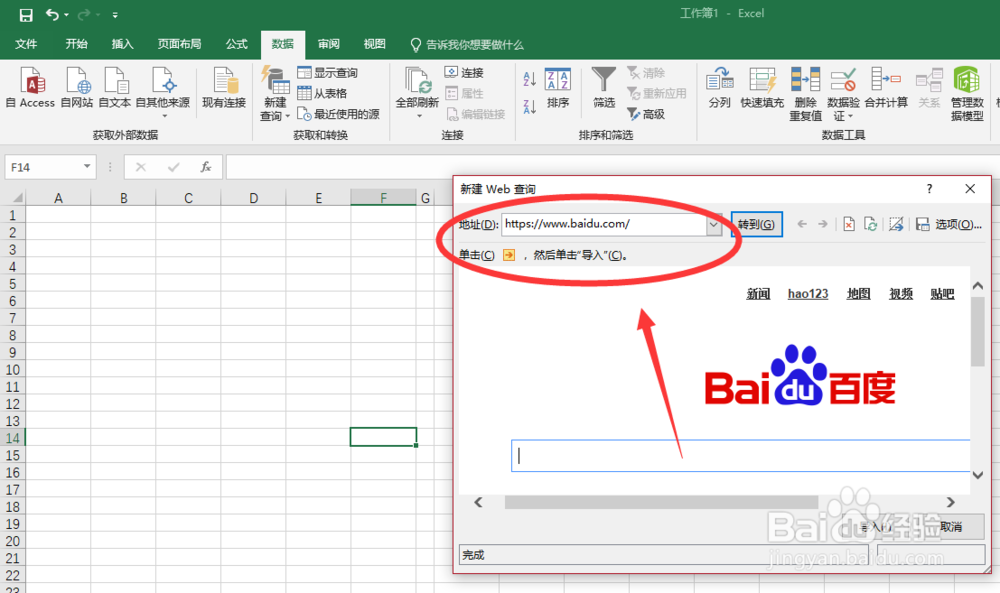The image size is (1000, 593).
Task: Click the help question mark in Web query dialog
Action: tap(929, 189)
